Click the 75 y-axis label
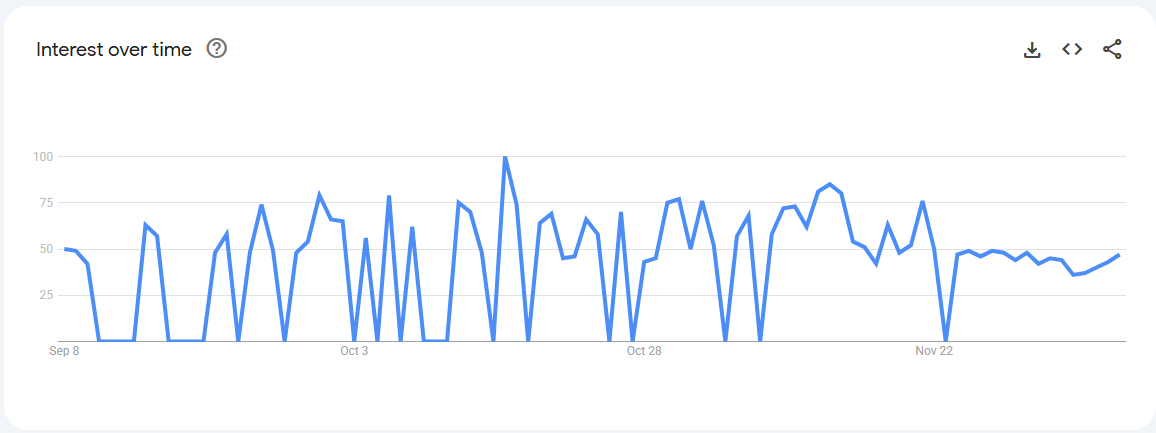The width and height of the screenshot is (1156, 433). pyautogui.click(x=45, y=203)
